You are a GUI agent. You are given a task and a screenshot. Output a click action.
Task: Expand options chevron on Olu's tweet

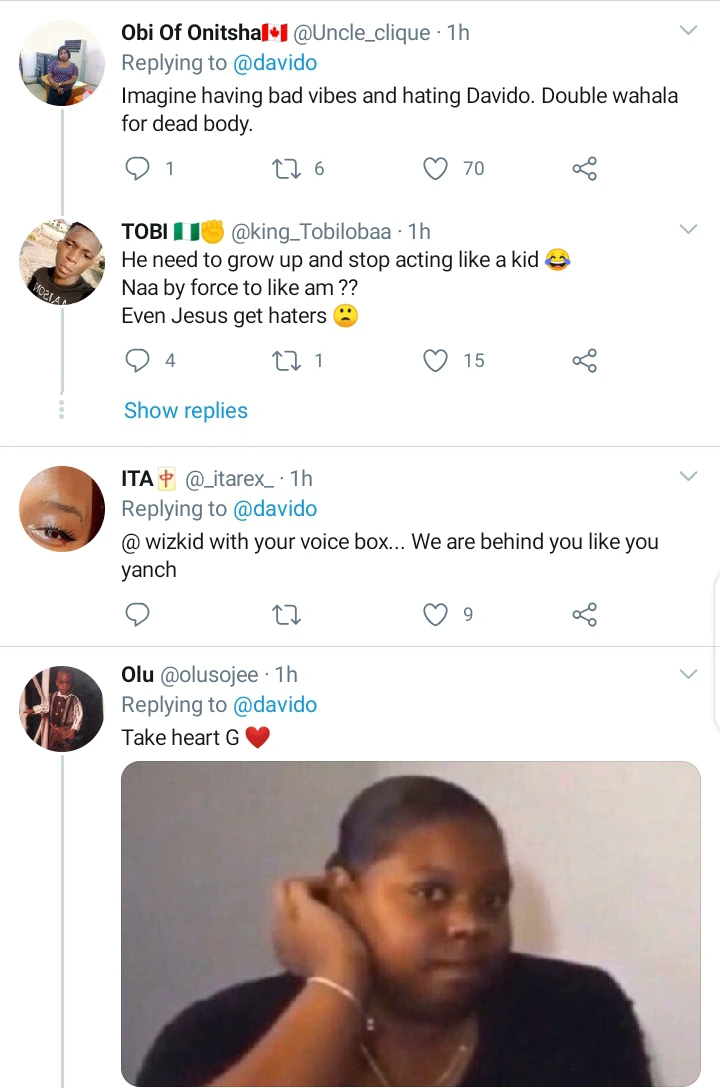pyautogui.click(x=688, y=674)
